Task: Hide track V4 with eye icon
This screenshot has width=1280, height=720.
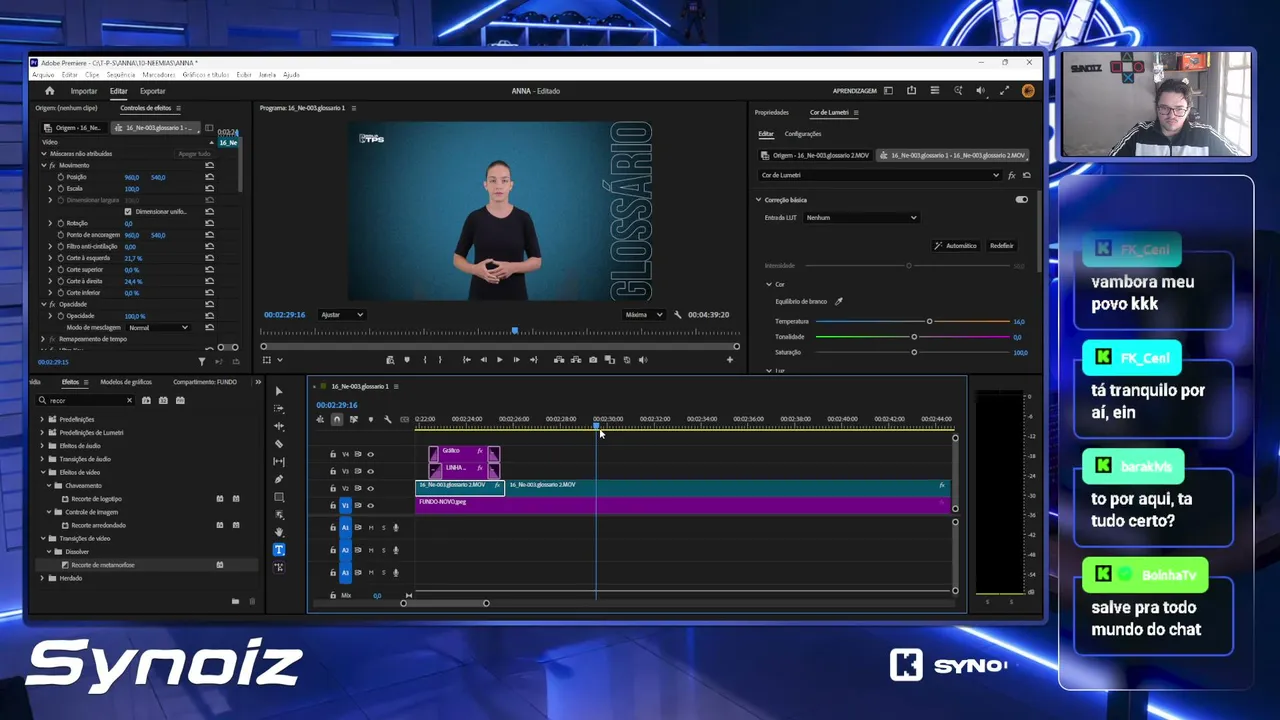Action: coord(370,454)
